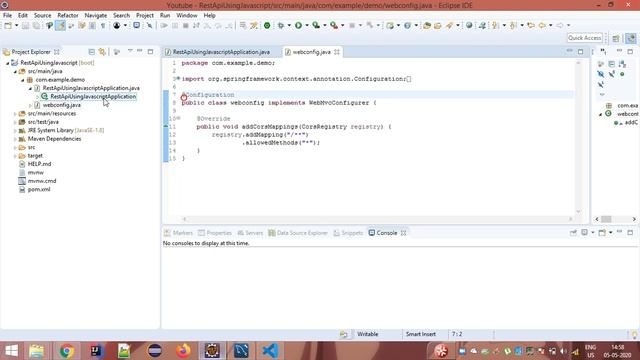640x360 pixels.
Task: Click the New file toolbar icon
Action: (8, 25)
